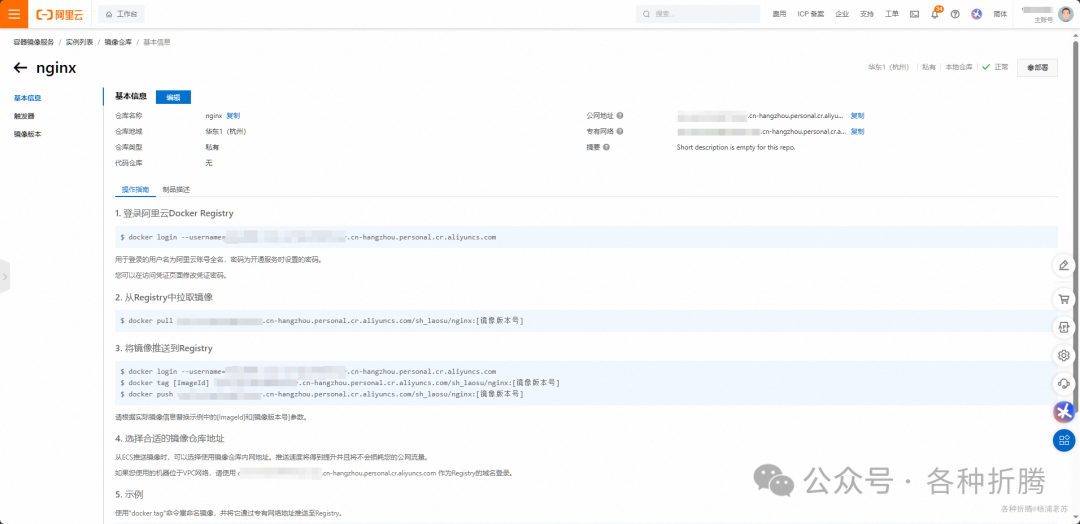Click heading 2. 从Registry中拉取镜像
Screen dimensions: 1080x524
pos(164,297)
